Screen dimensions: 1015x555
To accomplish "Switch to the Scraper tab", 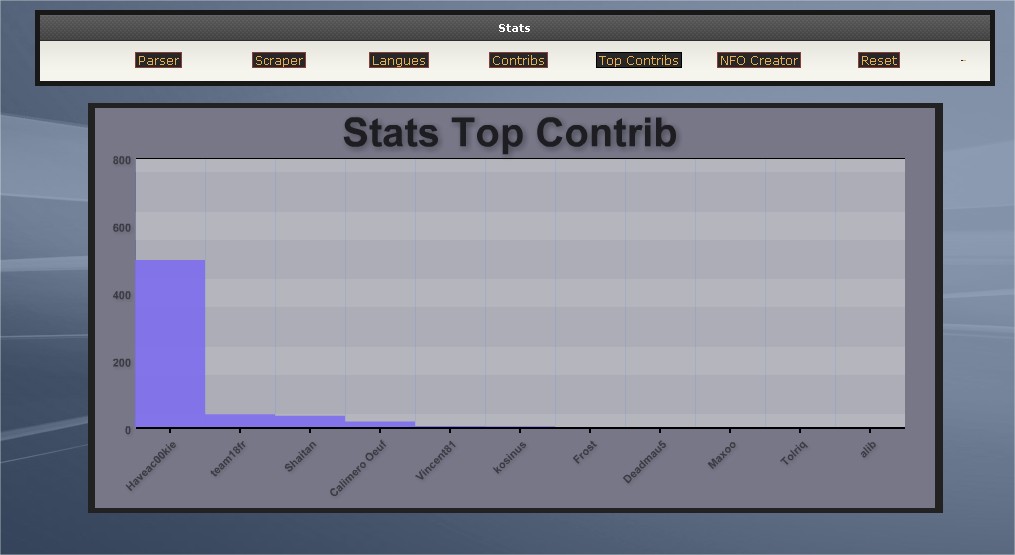I will (x=278, y=61).
